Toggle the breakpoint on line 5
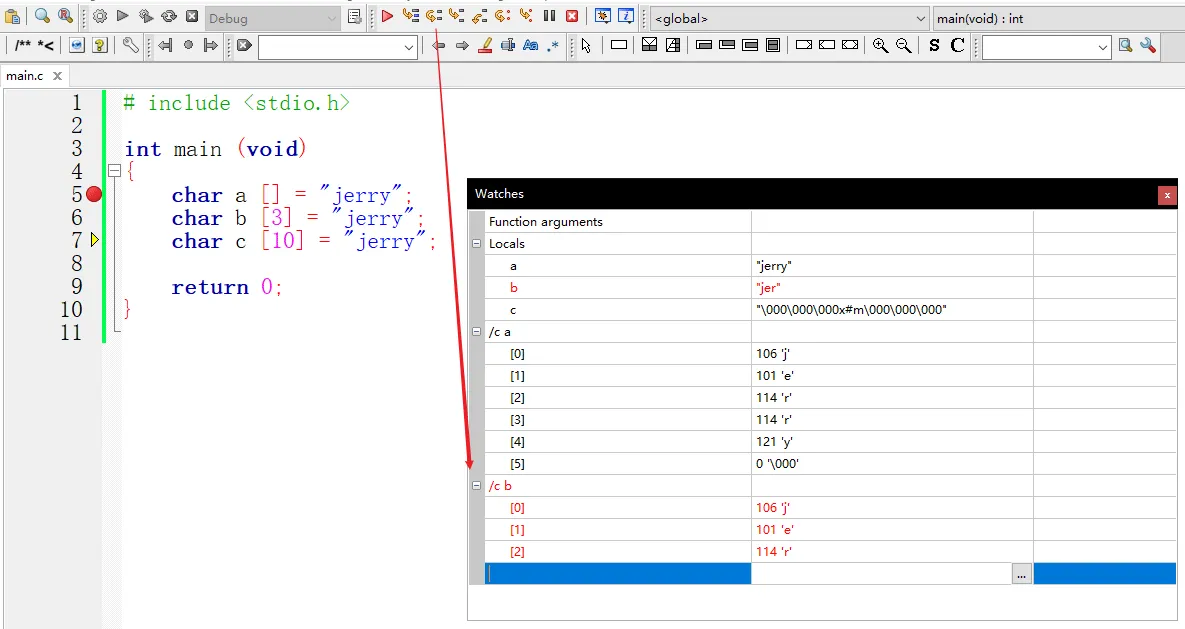 [x=94, y=194]
